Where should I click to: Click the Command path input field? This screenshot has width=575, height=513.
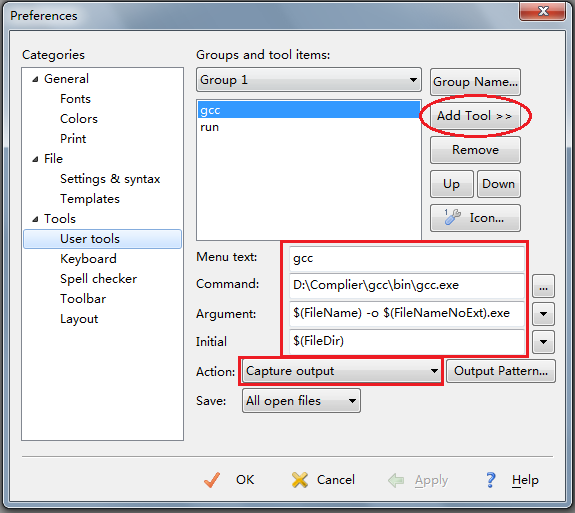click(x=407, y=286)
